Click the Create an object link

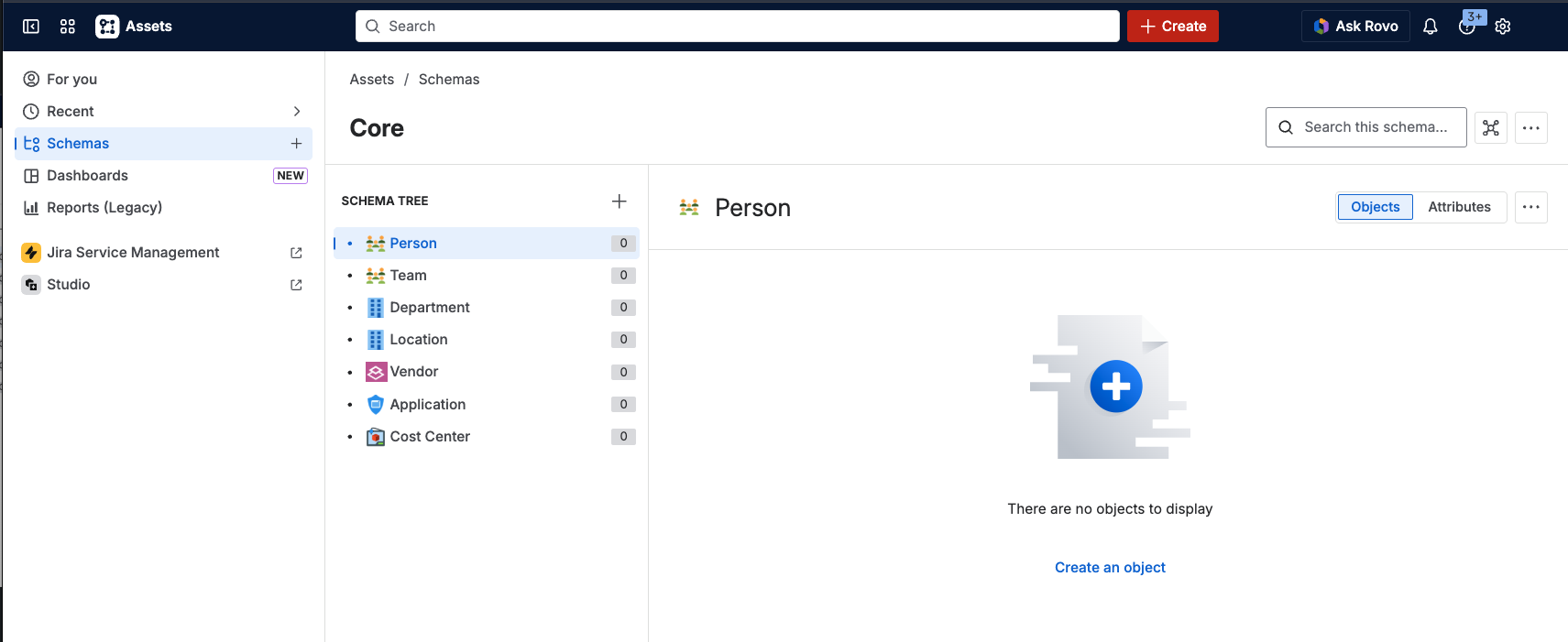pyautogui.click(x=1110, y=568)
